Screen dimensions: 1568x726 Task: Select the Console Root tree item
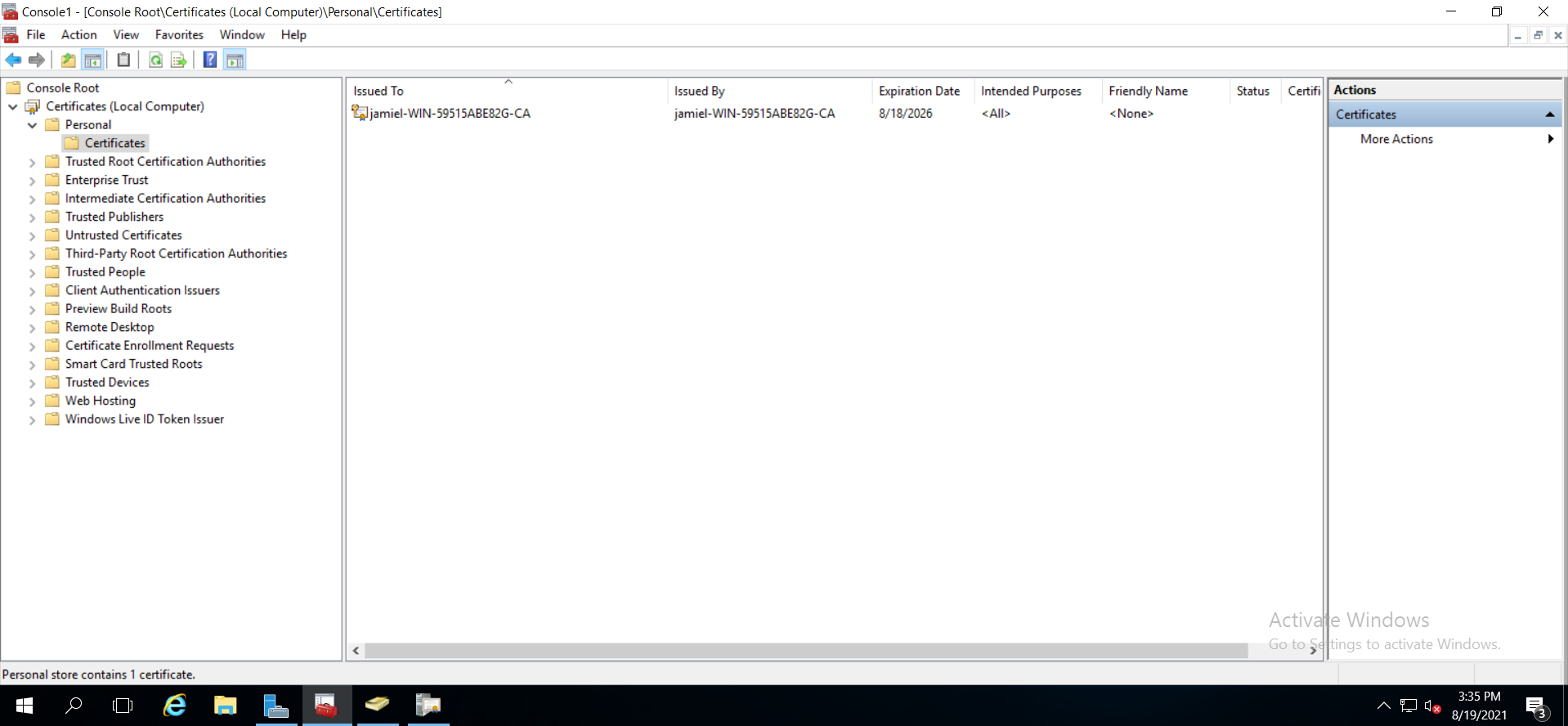(63, 87)
